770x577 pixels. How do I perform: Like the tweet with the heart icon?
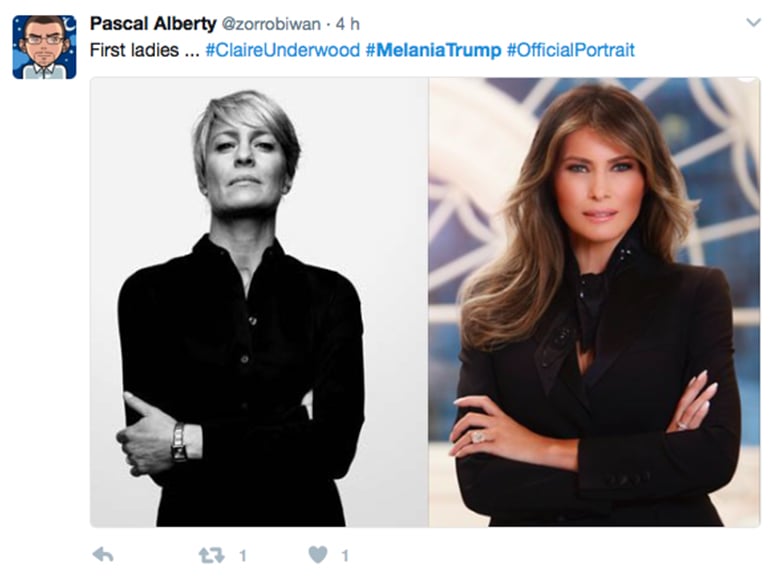click(x=317, y=555)
